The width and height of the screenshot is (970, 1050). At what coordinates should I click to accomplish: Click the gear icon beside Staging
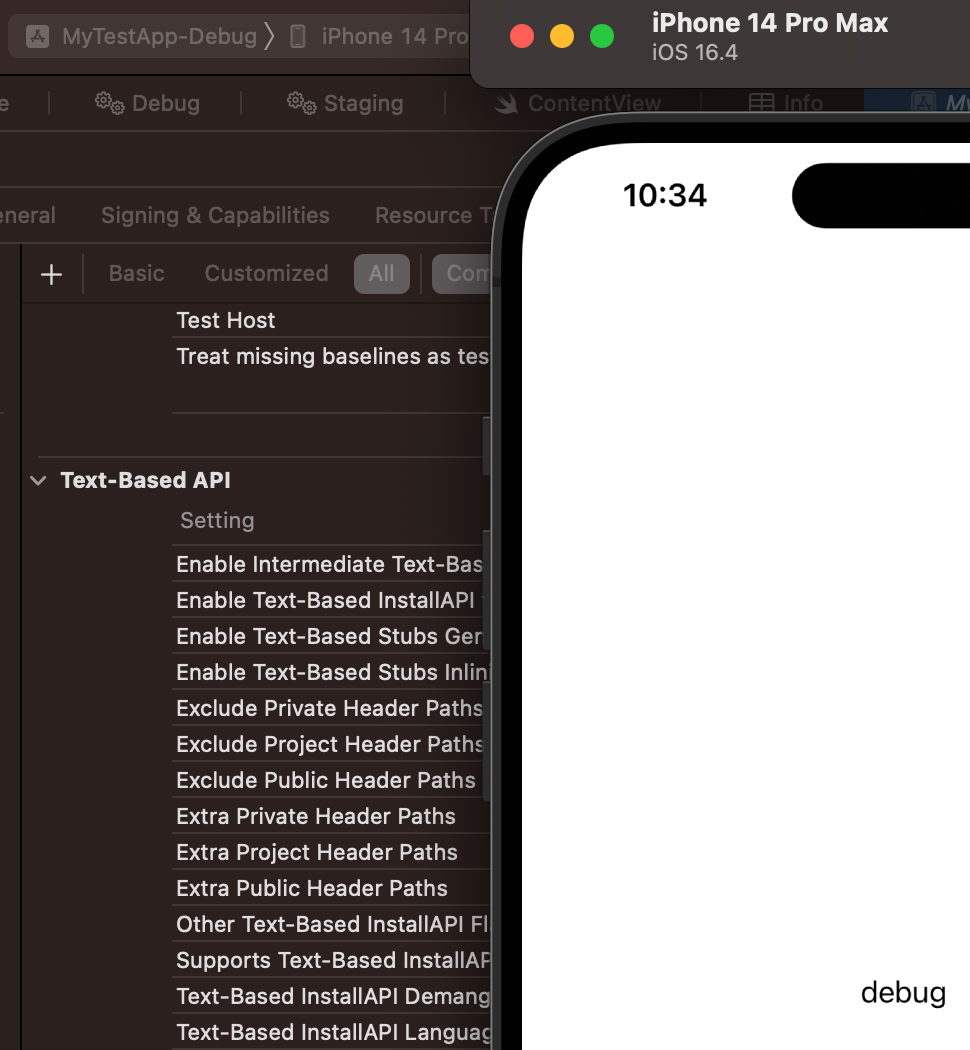[301, 103]
